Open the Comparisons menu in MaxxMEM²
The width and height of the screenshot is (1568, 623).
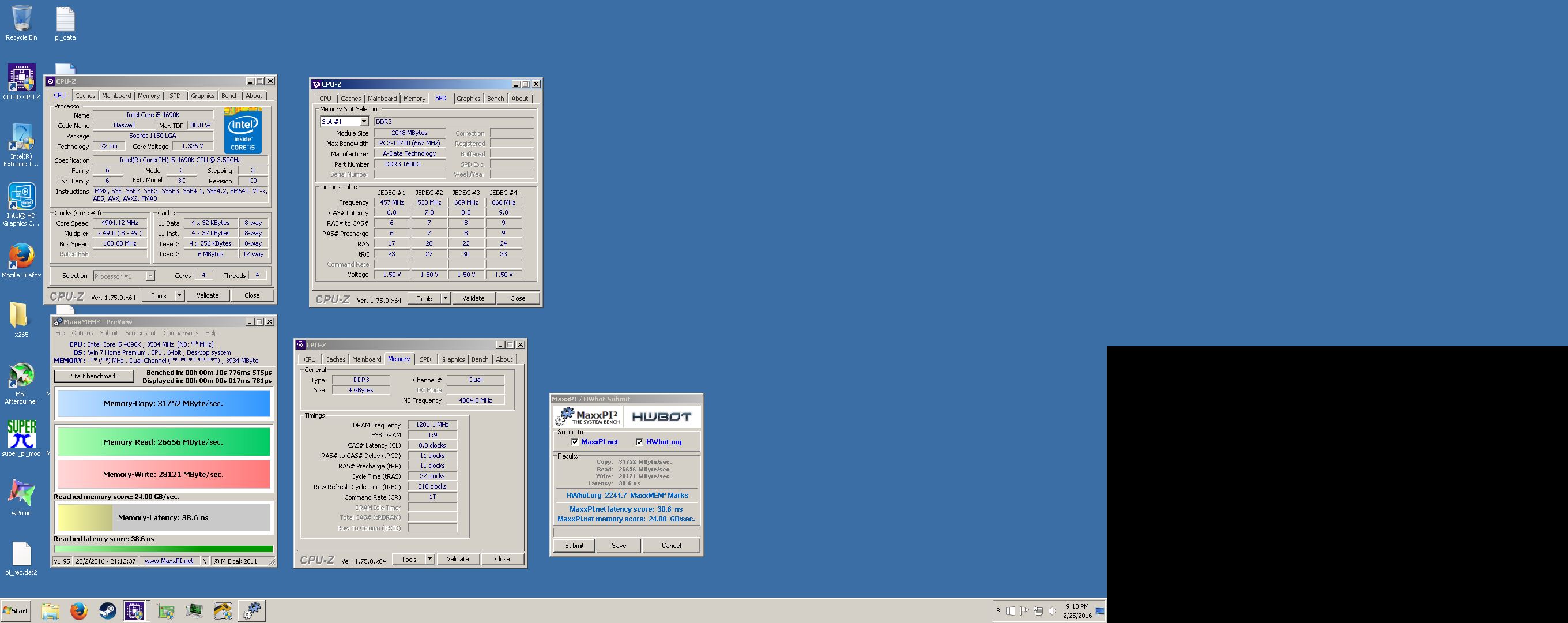(x=181, y=333)
